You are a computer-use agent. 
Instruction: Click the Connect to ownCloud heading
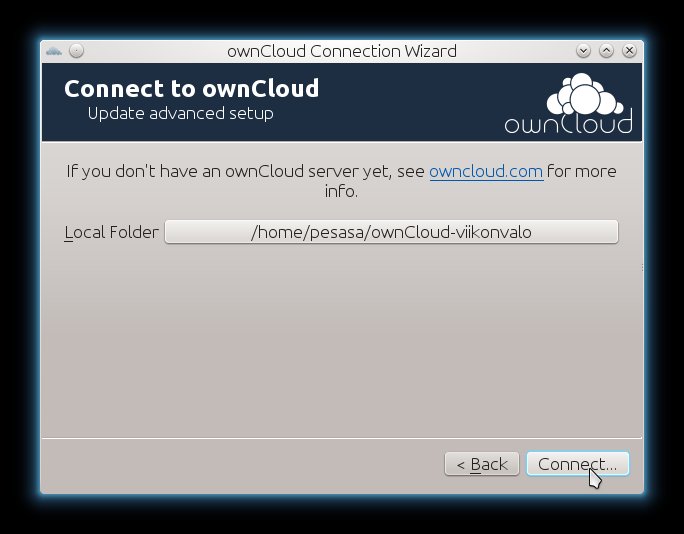tap(192, 89)
